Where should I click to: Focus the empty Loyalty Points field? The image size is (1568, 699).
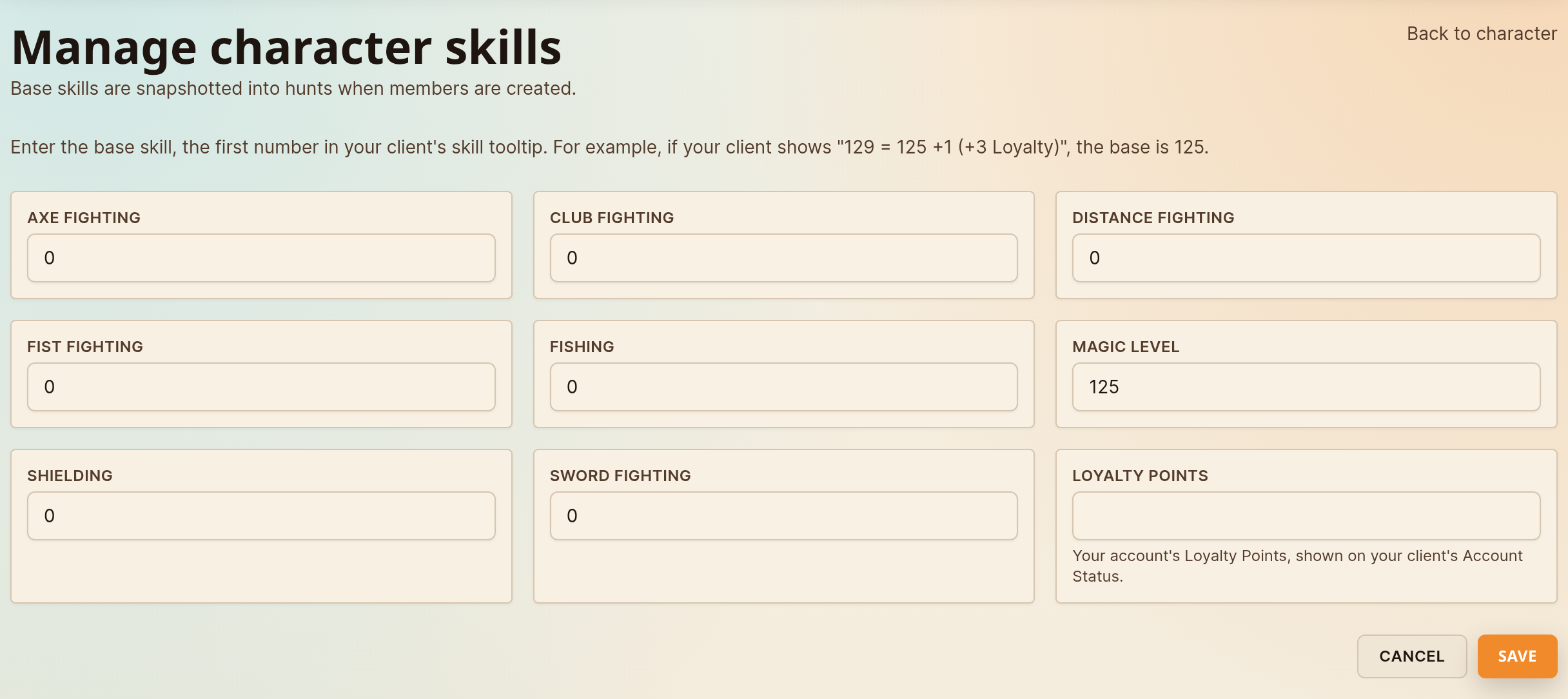click(x=1306, y=516)
